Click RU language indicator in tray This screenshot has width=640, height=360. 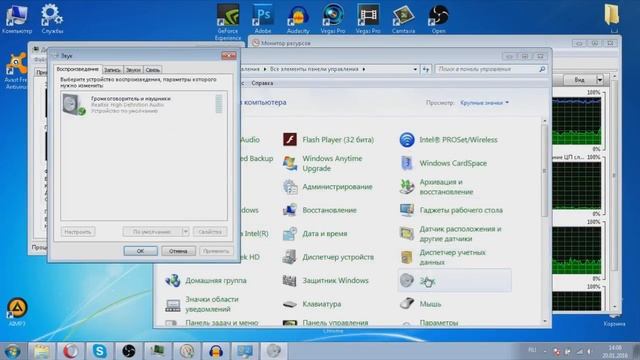point(532,350)
